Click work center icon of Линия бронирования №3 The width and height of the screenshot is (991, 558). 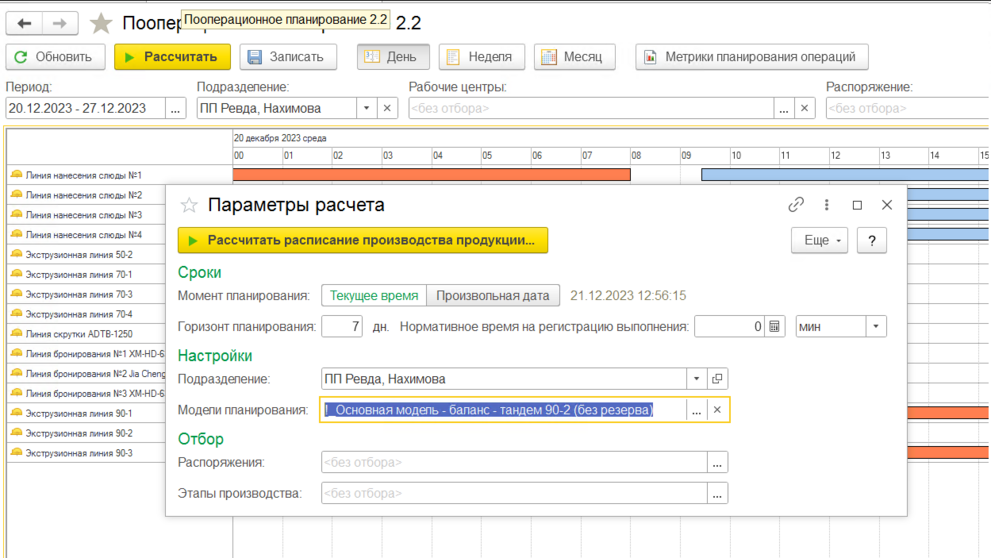click(16, 392)
